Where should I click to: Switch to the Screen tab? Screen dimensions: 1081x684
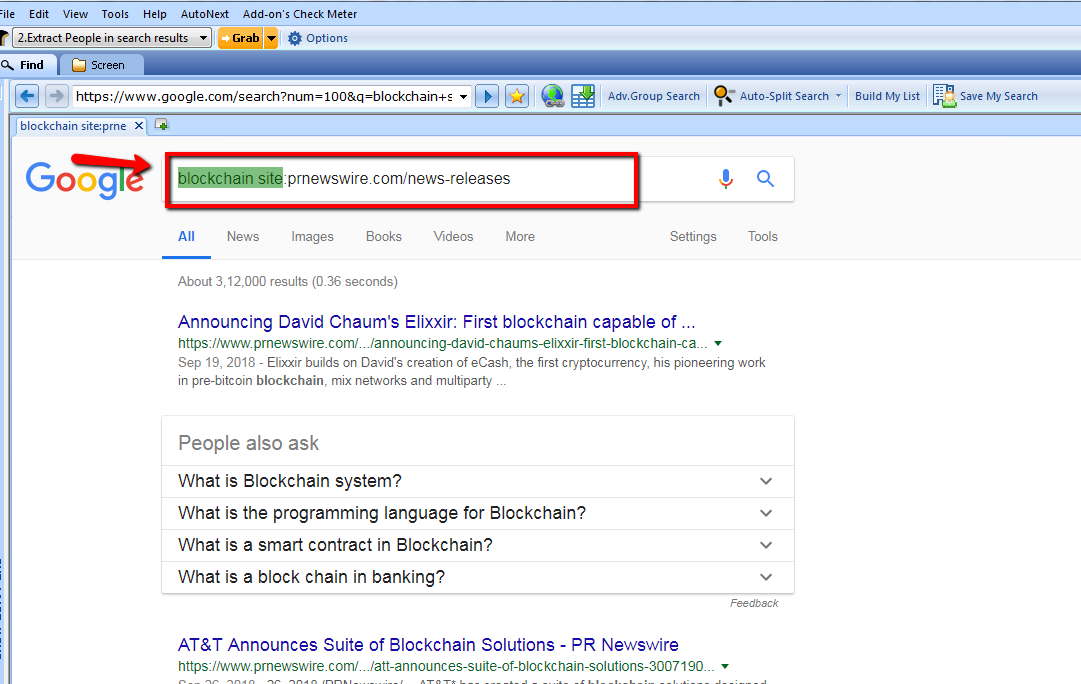tap(101, 65)
